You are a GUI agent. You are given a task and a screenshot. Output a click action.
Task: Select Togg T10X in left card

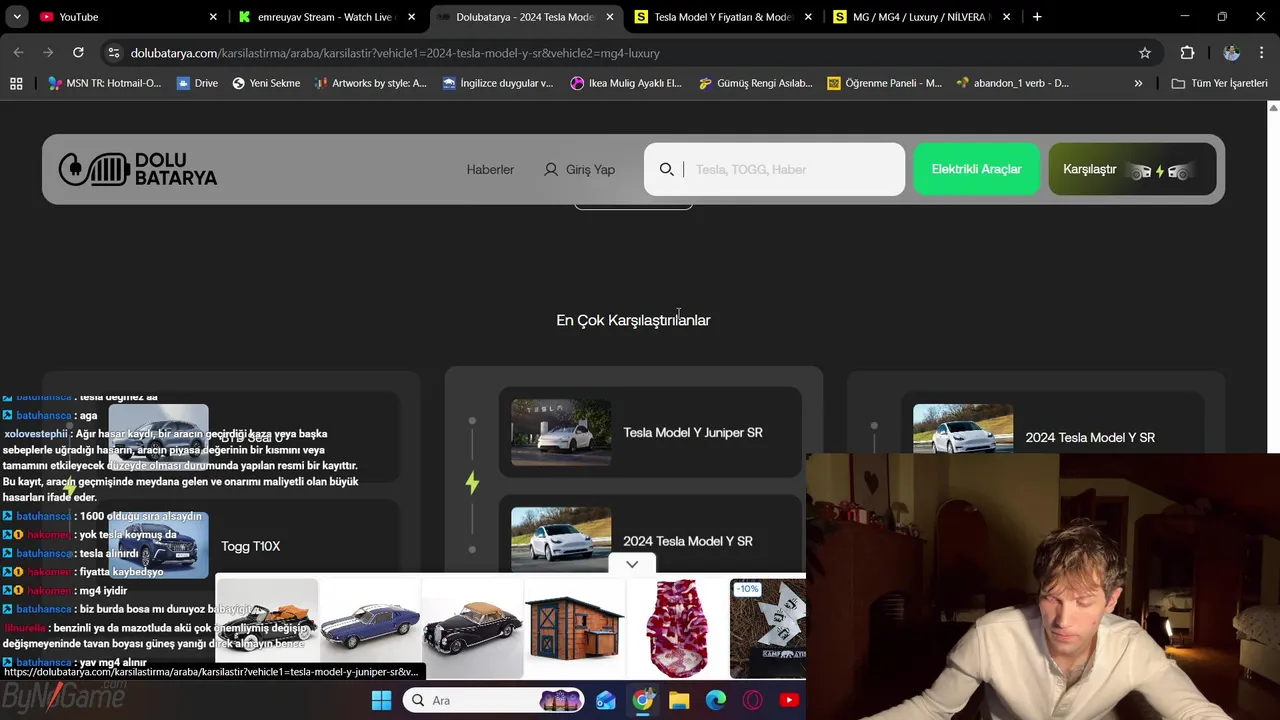pos(250,546)
